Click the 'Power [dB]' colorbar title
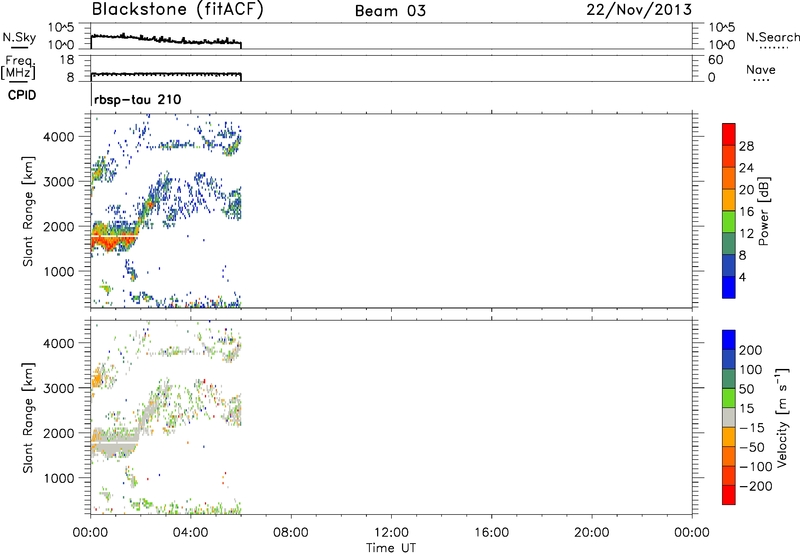Screen dimensions: 800x554 (763, 211)
